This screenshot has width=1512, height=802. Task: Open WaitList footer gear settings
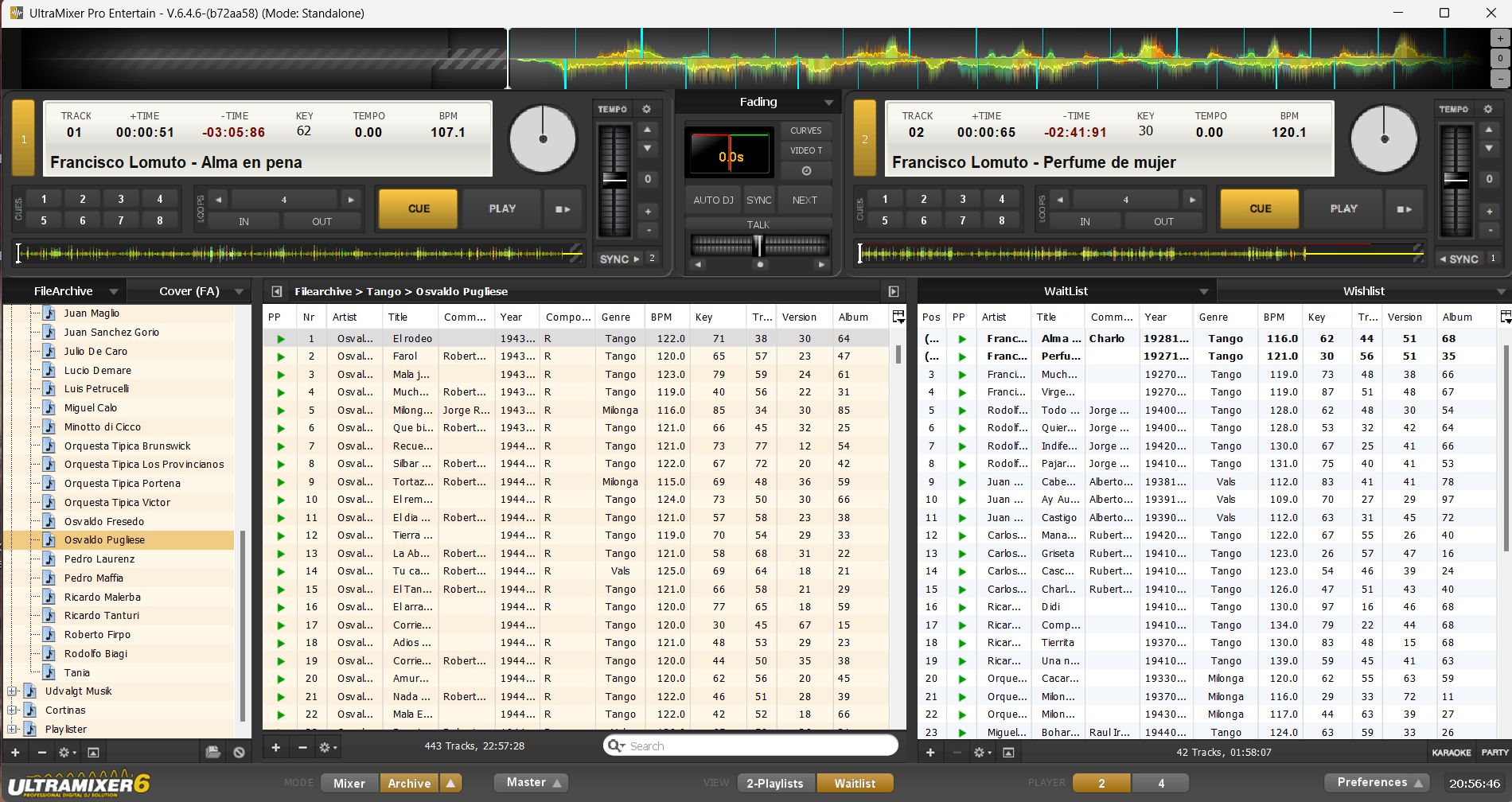point(983,752)
